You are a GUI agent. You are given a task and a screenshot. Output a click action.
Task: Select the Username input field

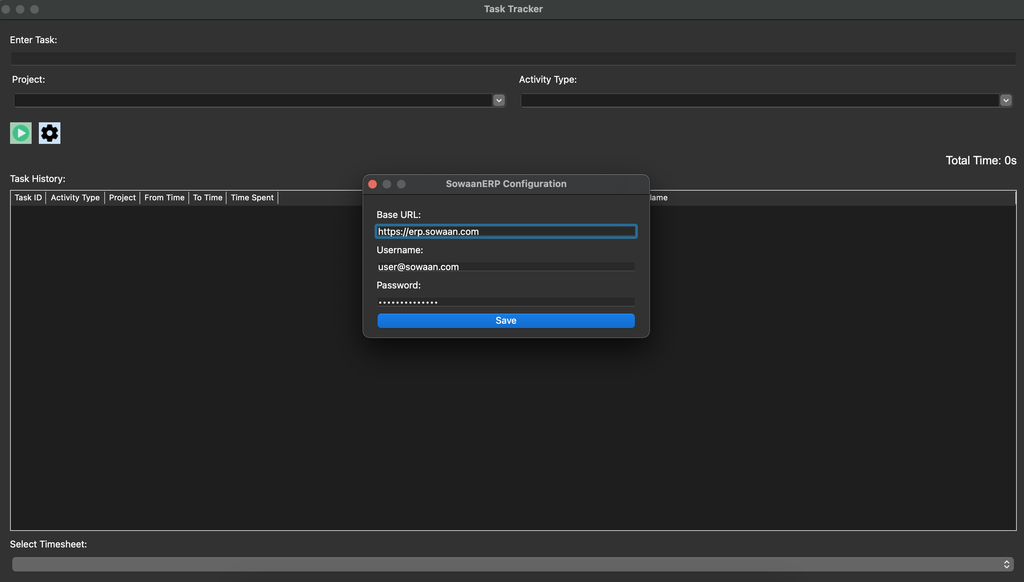point(506,266)
